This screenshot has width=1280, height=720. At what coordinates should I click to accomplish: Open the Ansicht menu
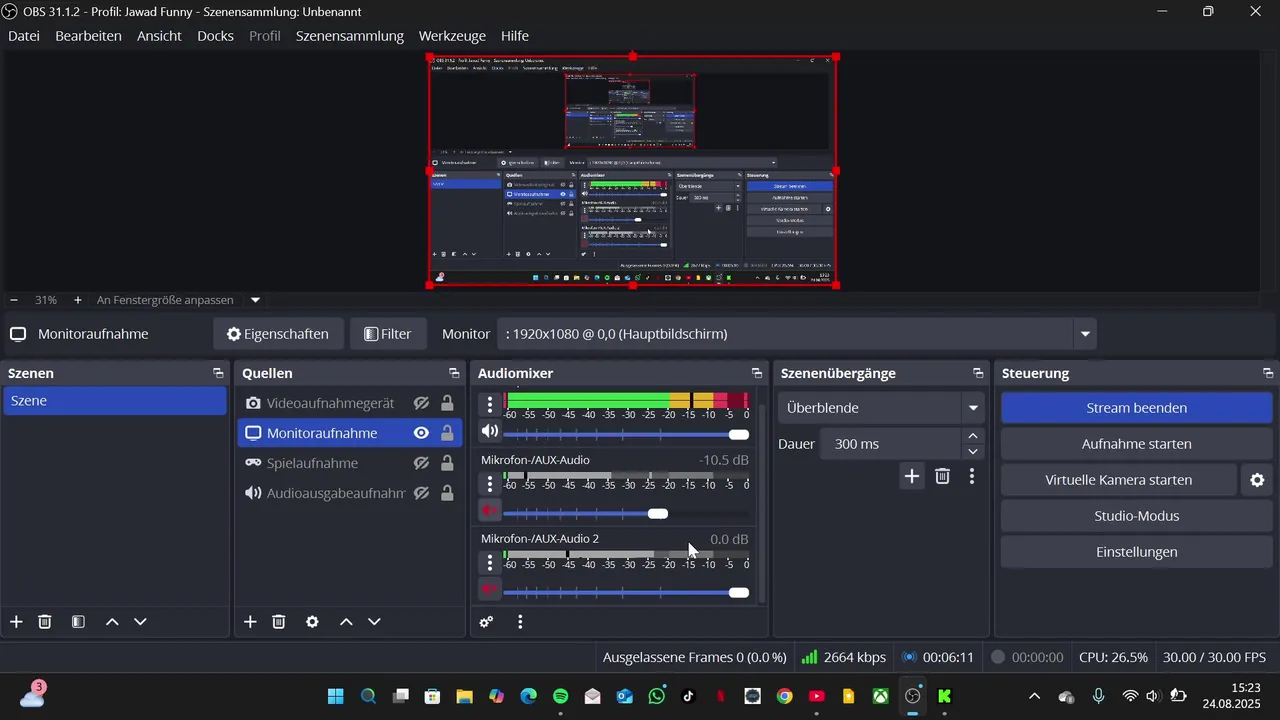[x=160, y=36]
